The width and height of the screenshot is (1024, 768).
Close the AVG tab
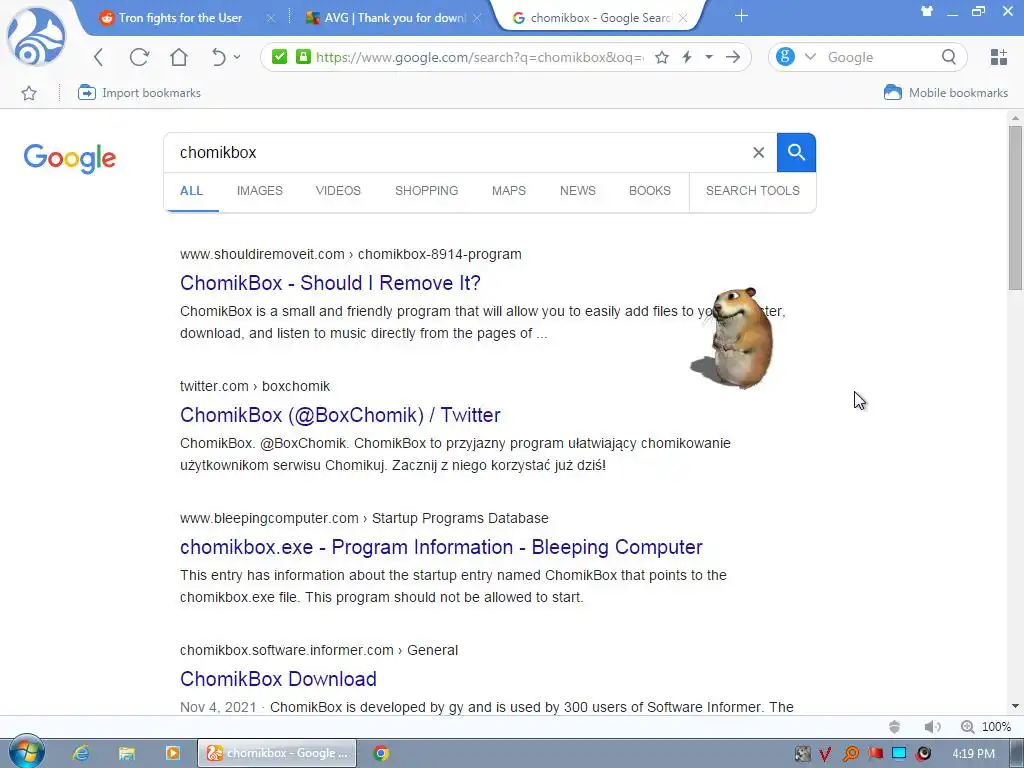477,18
